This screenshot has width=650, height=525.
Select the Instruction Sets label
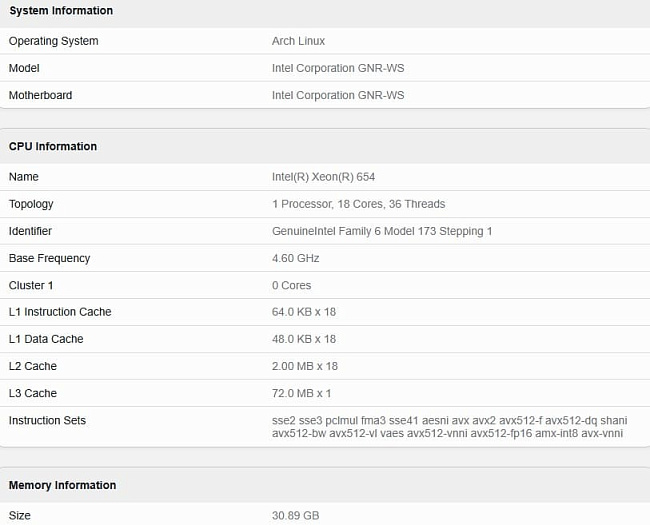point(47,420)
